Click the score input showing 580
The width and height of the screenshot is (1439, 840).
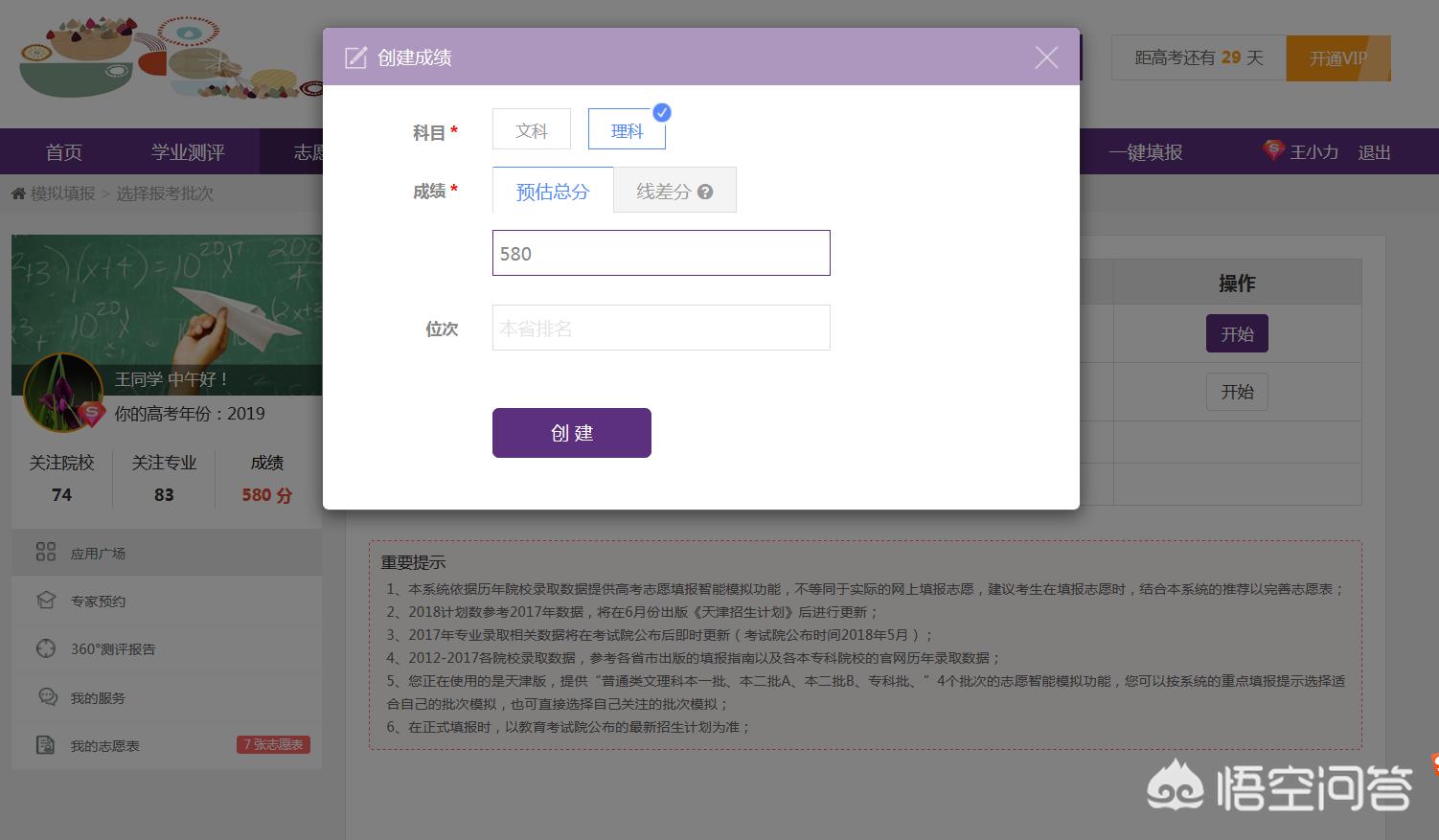[661, 253]
